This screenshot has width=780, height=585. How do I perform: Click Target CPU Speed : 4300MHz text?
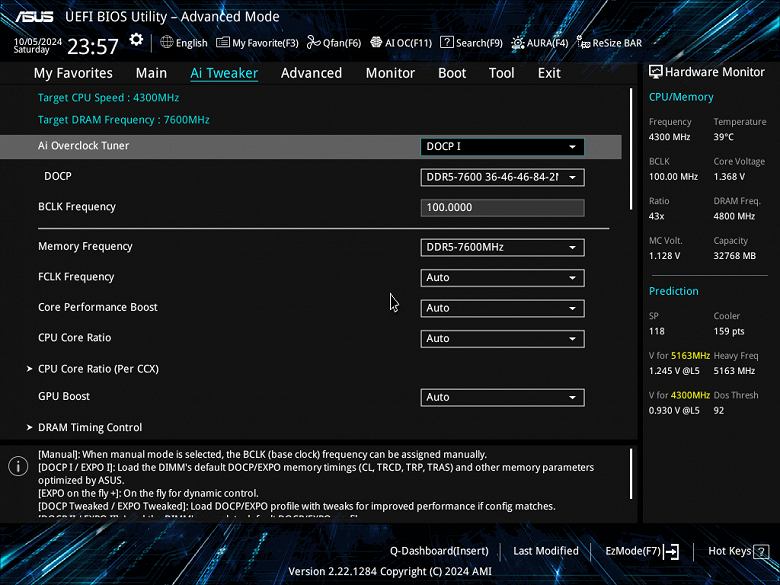[108, 98]
